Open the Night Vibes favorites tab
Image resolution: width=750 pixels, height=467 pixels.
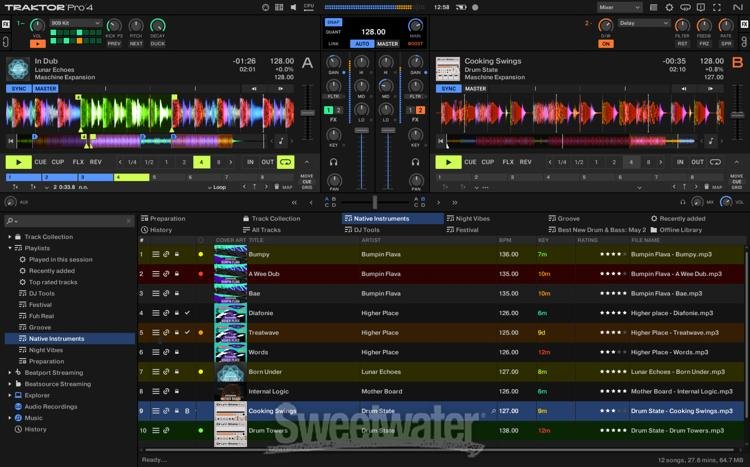pos(471,218)
